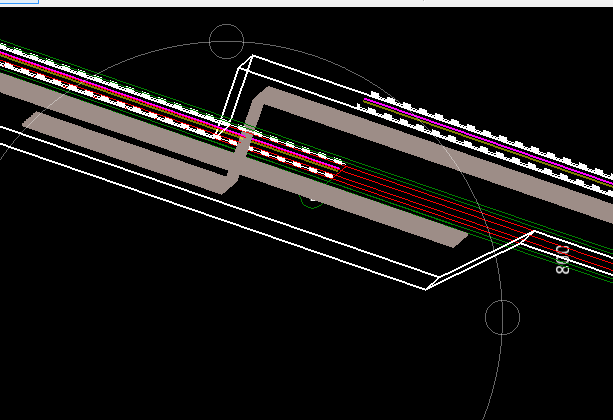Select the "800" chainage label

point(562,260)
